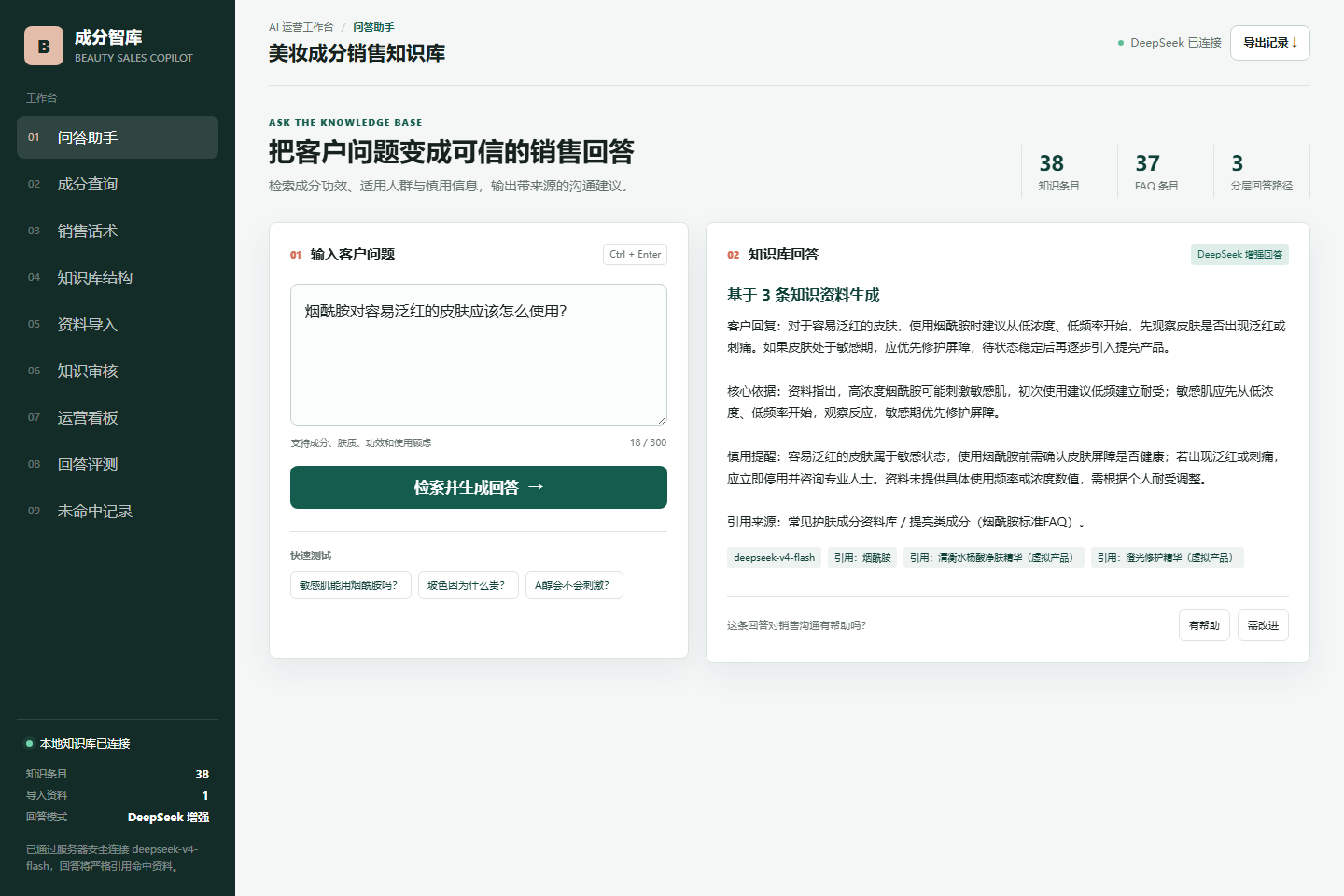This screenshot has width=1344, height=896.
Task: Open 未命中记录 list
Action: [x=118, y=511]
